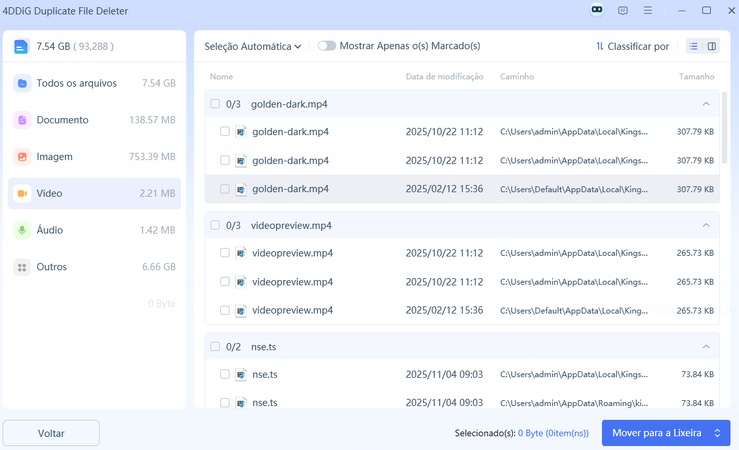Collapse the videopreview.mp4 group chevron
739x450 pixels.
(706, 225)
